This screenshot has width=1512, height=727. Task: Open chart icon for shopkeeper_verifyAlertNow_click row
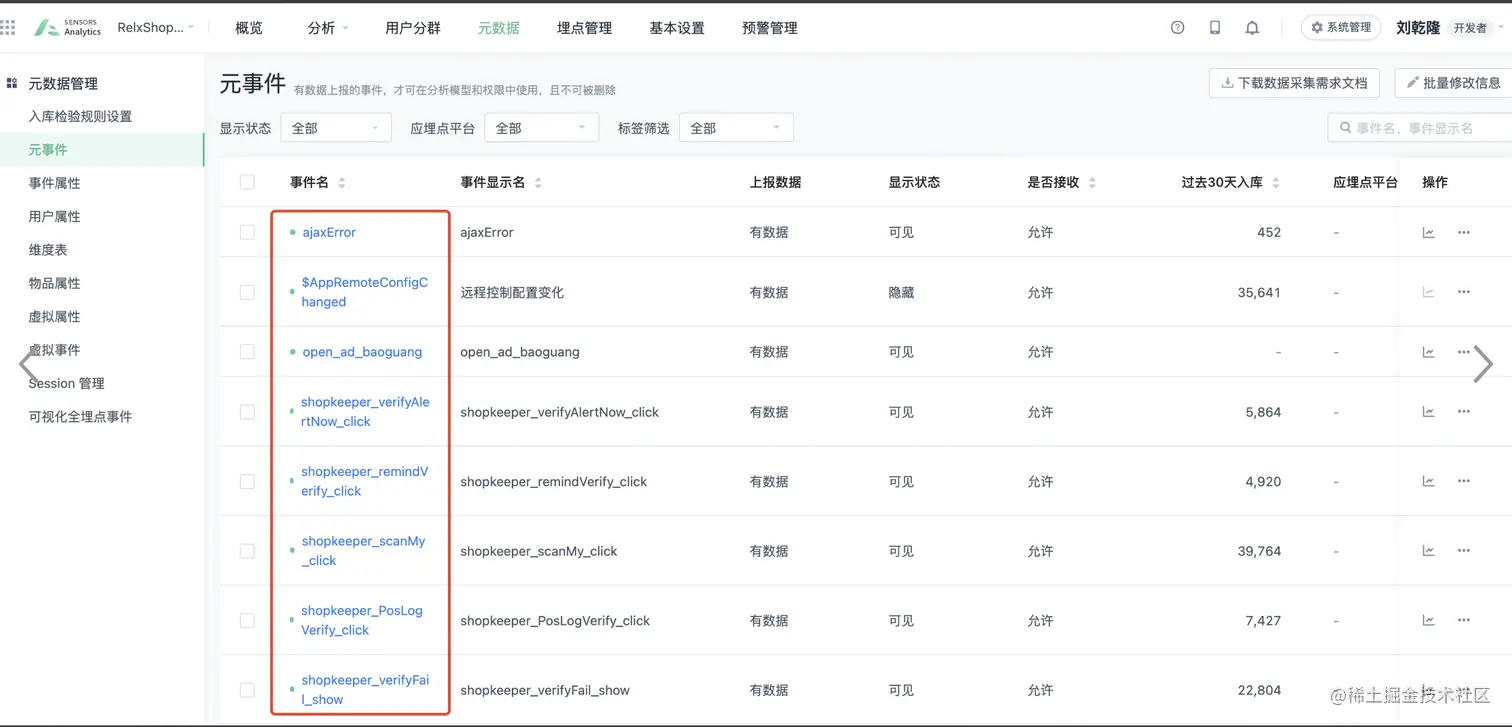click(1428, 412)
